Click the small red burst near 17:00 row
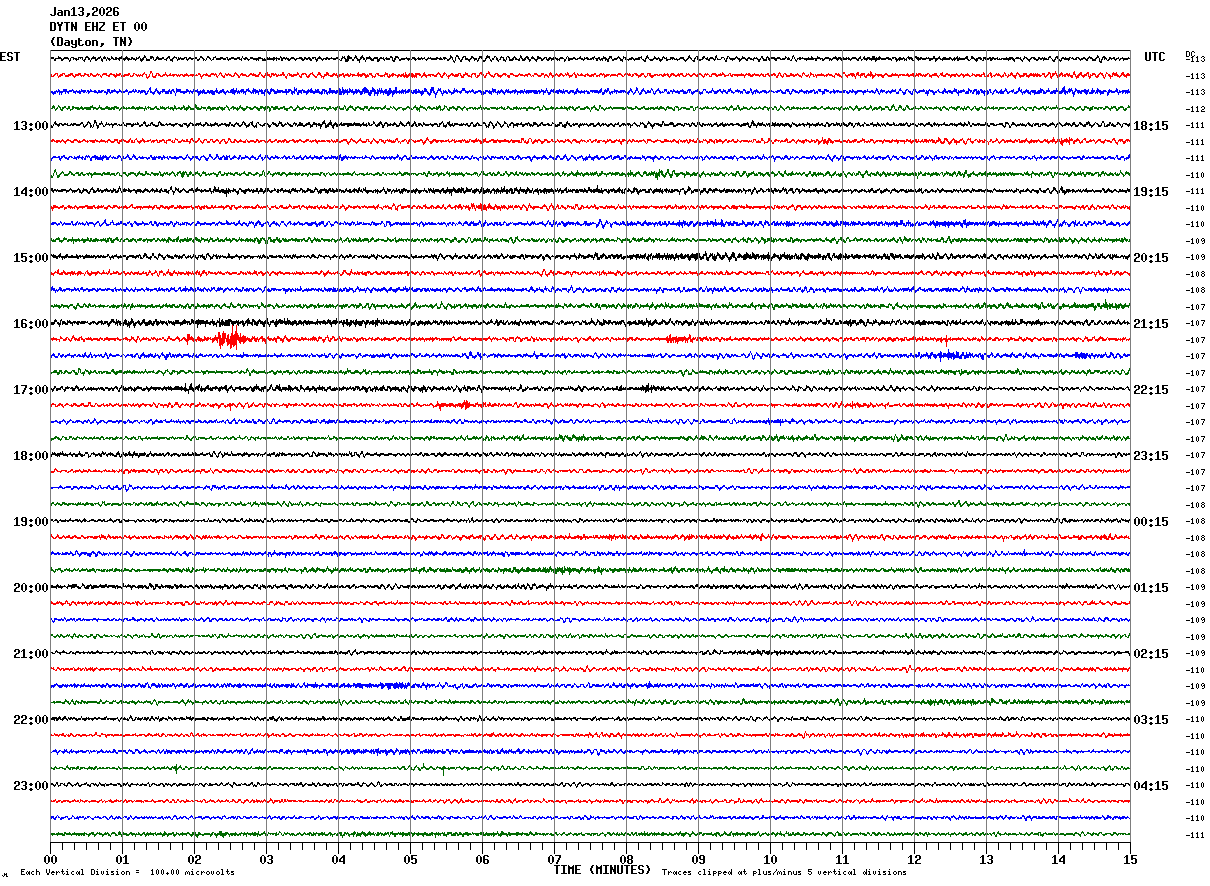This screenshot has width=1210, height=886. (x=454, y=405)
